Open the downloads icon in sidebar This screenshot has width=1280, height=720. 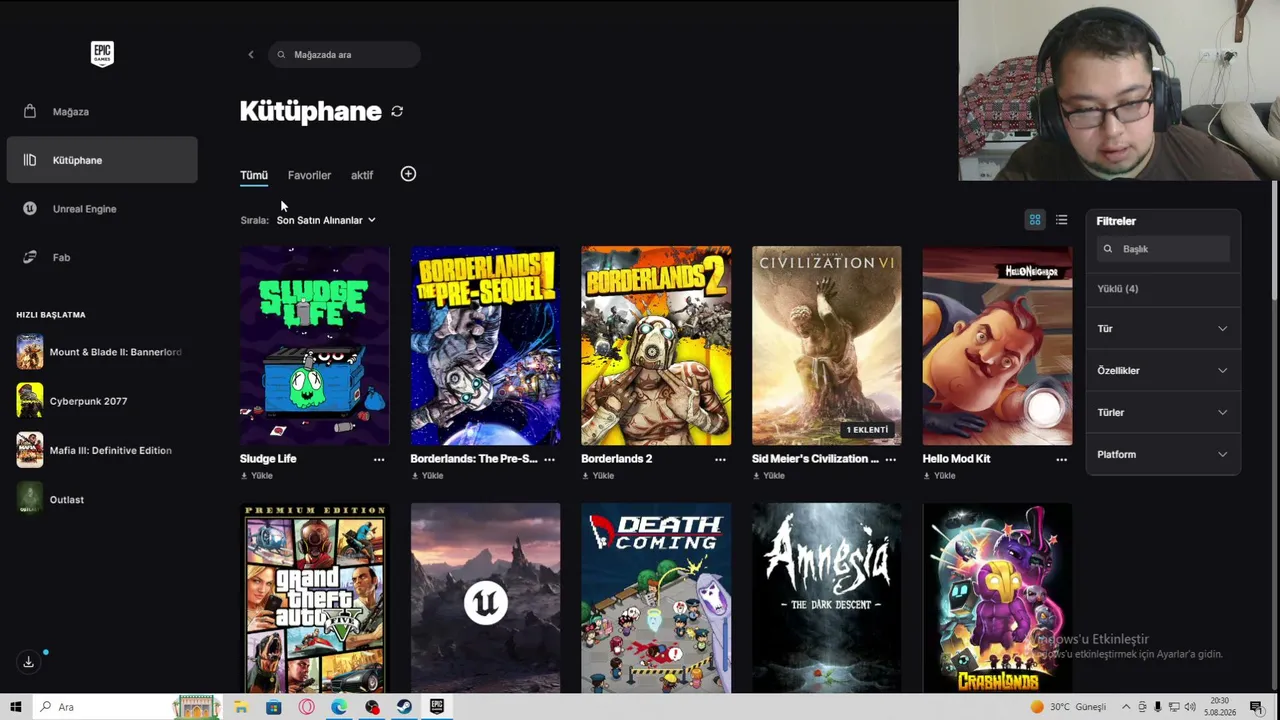tap(28, 662)
